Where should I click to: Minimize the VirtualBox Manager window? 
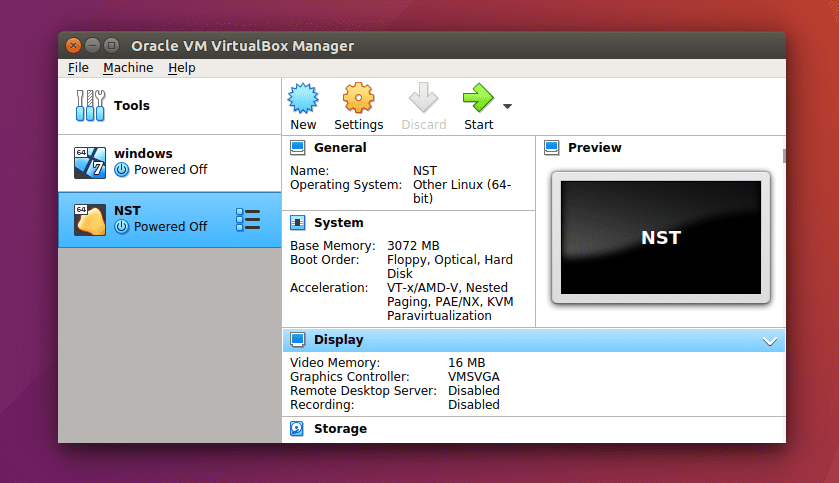pyautogui.click(x=93, y=45)
